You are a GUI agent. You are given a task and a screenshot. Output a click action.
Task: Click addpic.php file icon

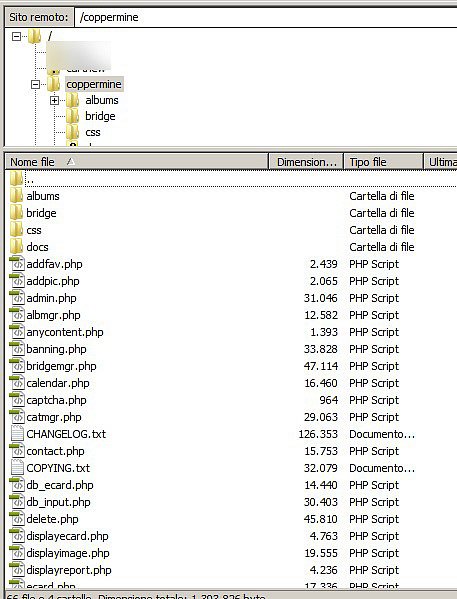pyautogui.click(x=17, y=281)
